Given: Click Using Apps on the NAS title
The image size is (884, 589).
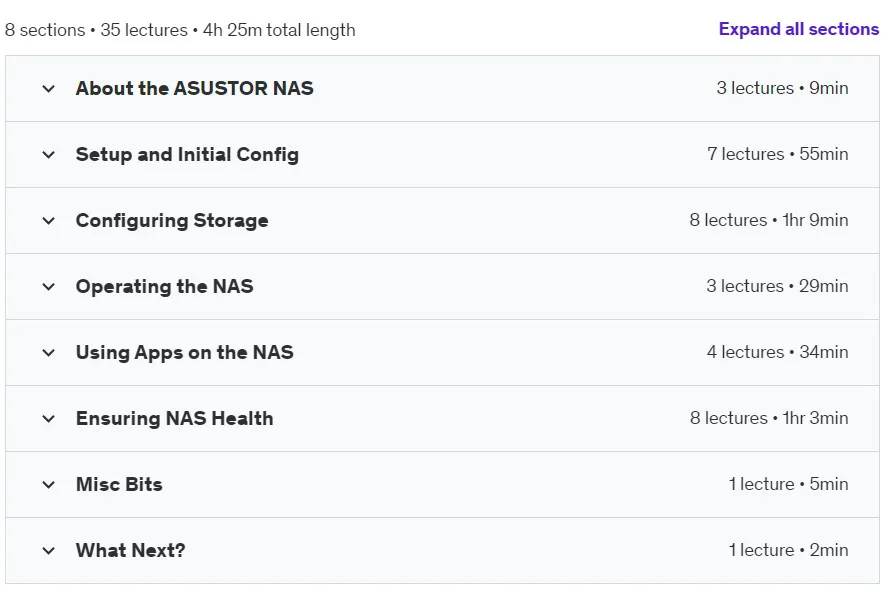Looking at the screenshot, I should pyautogui.click(x=185, y=352).
